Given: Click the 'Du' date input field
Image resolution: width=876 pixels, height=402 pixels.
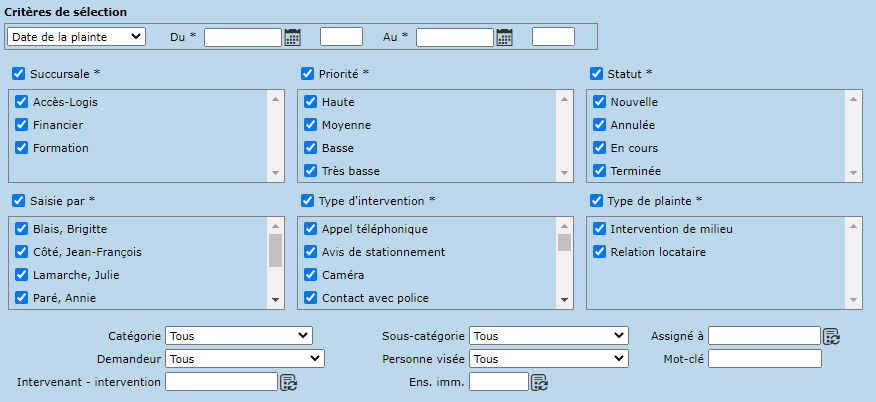Looking at the screenshot, I should pos(242,37).
